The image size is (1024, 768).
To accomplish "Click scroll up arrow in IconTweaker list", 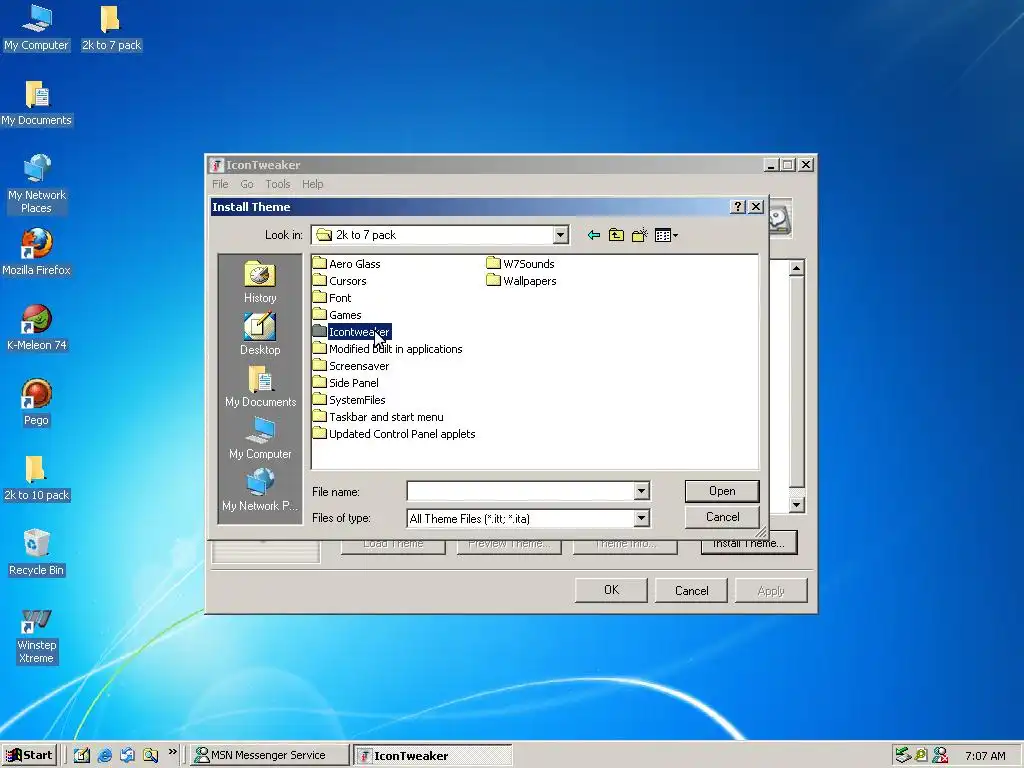I will pyautogui.click(x=796, y=268).
